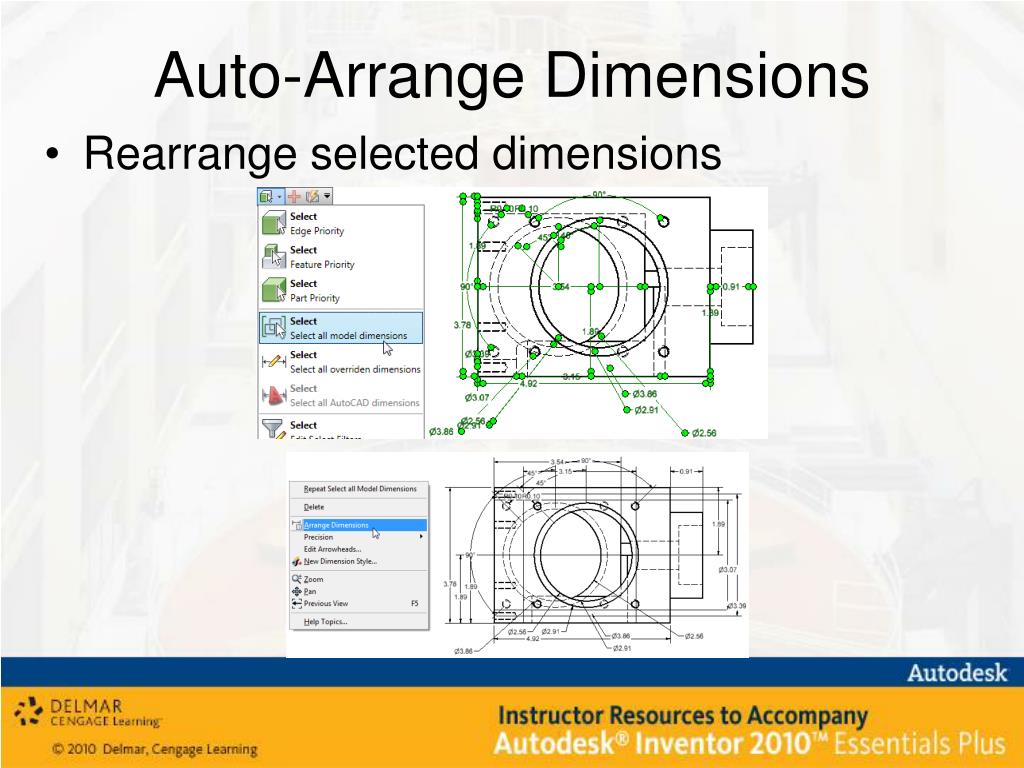Screen dimensions: 1024x768
Task: Choose Select all model dimensions
Action: pyautogui.click(x=341, y=328)
